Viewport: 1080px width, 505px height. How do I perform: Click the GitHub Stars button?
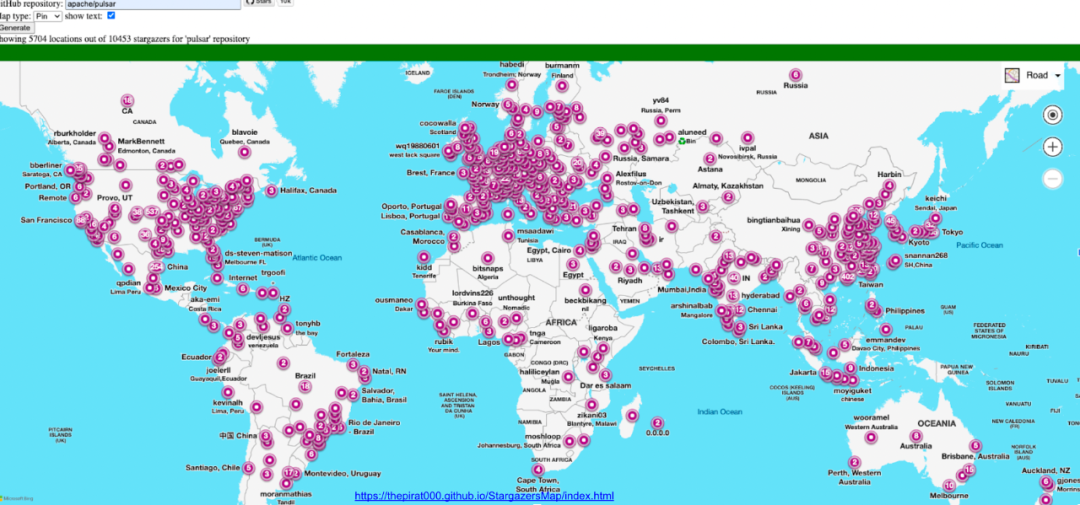[259, 3]
